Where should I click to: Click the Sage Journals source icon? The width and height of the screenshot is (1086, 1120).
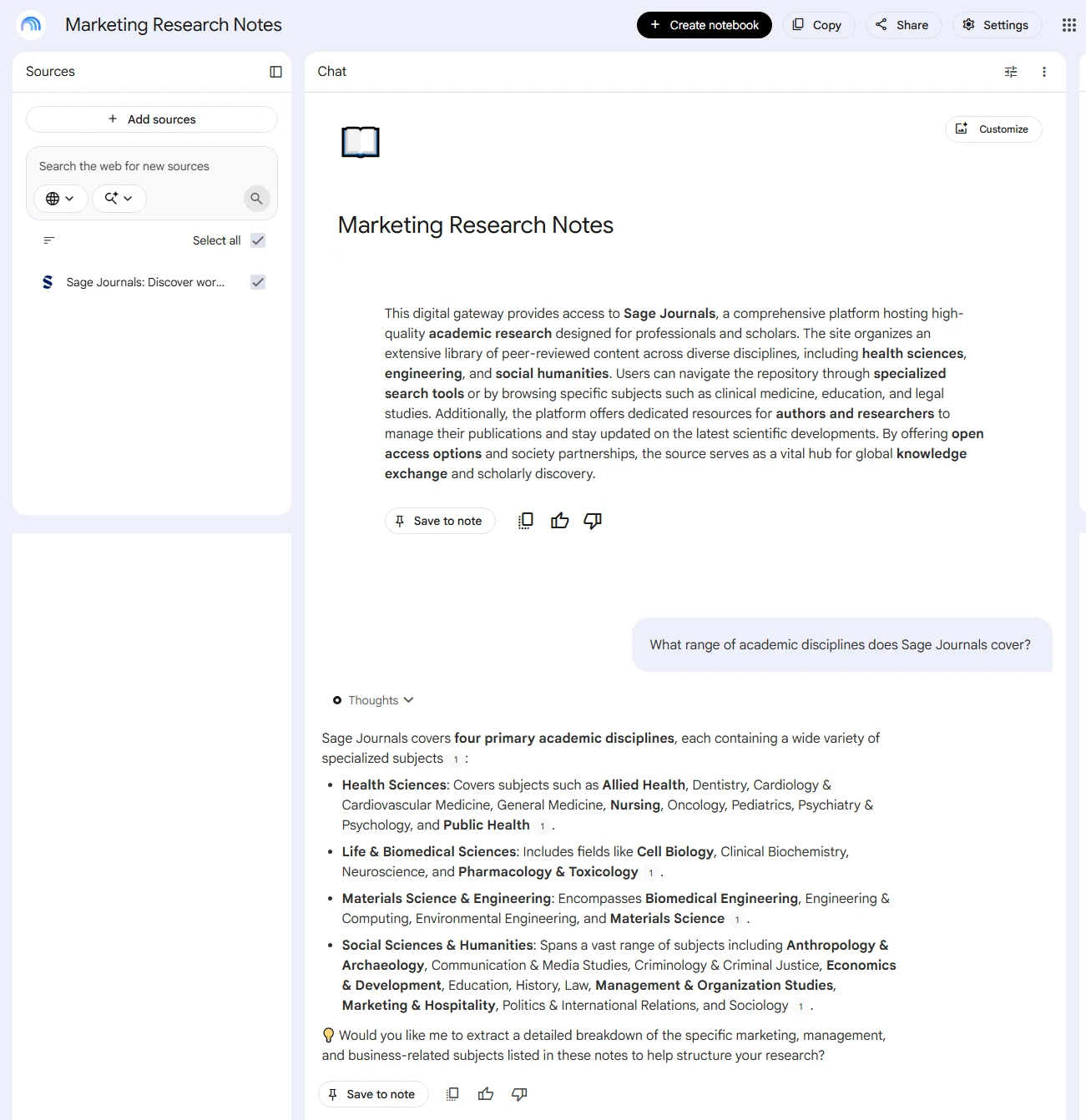[48, 282]
